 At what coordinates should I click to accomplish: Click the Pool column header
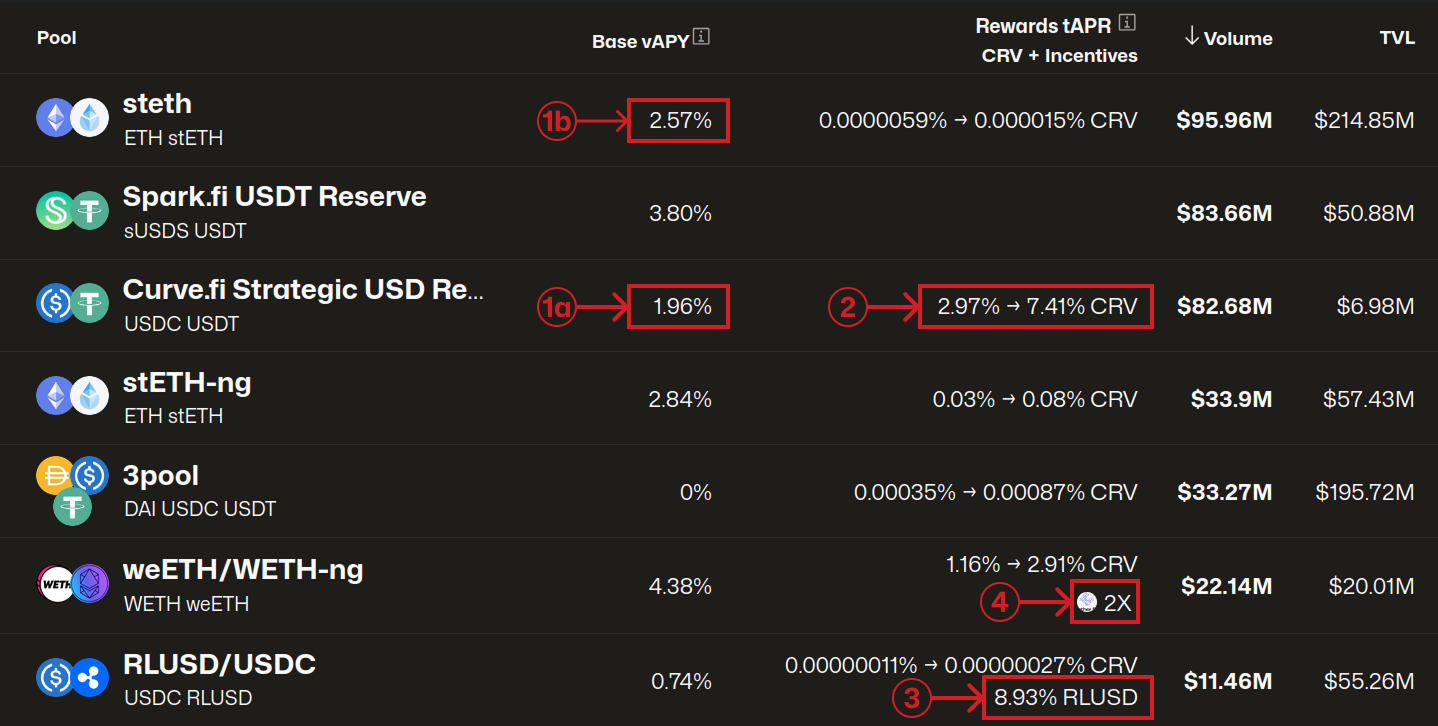tap(57, 38)
